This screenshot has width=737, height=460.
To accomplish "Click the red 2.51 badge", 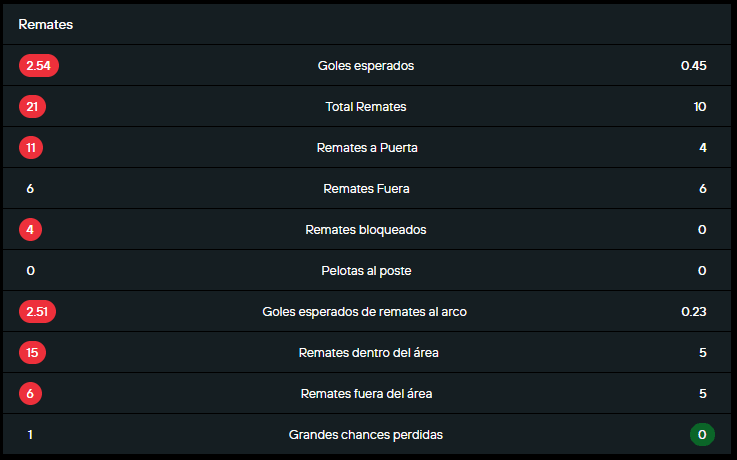I will click(x=38, y=312).
